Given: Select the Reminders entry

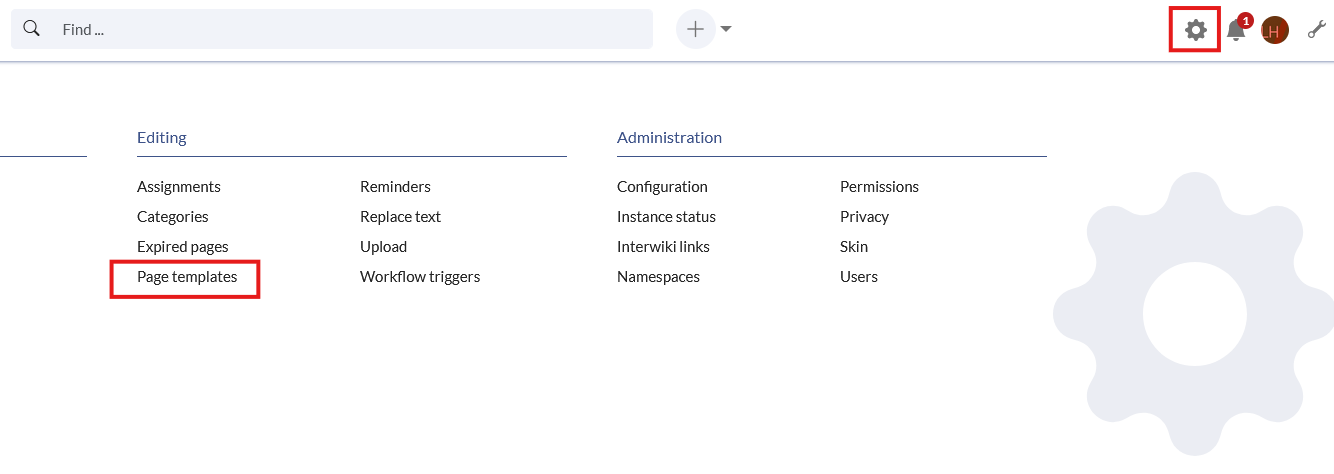Looking at the screenshot, I should click(x=395, y=187).
